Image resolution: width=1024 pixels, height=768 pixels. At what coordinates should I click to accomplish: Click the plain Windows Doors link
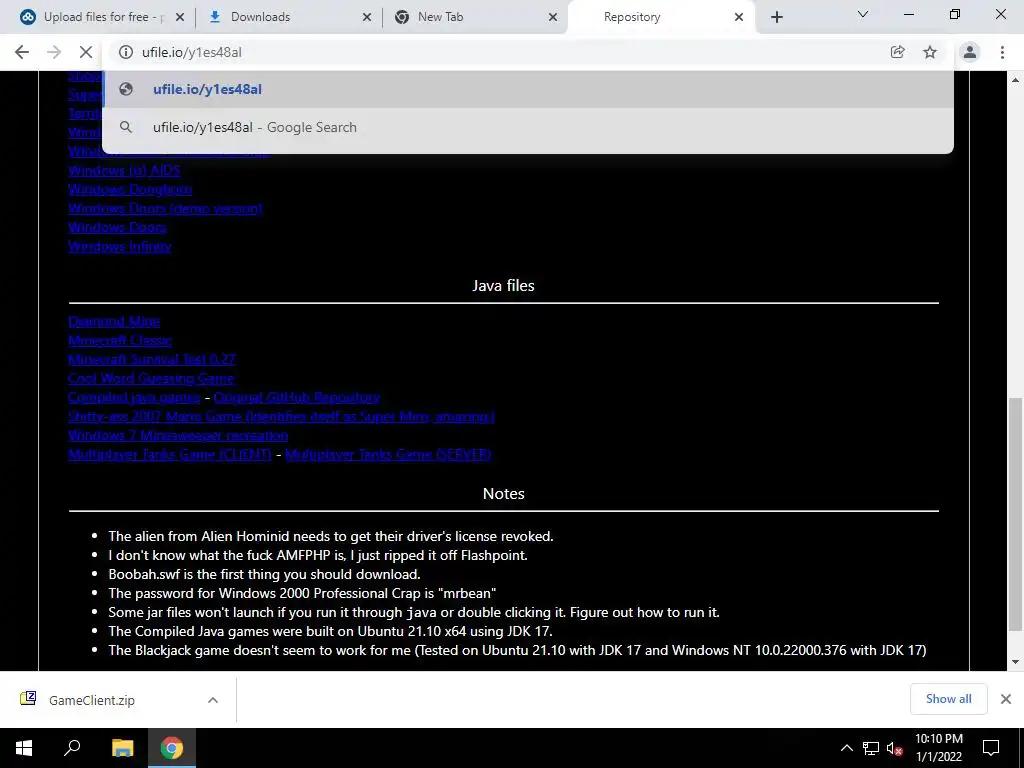tap(117, 227)
